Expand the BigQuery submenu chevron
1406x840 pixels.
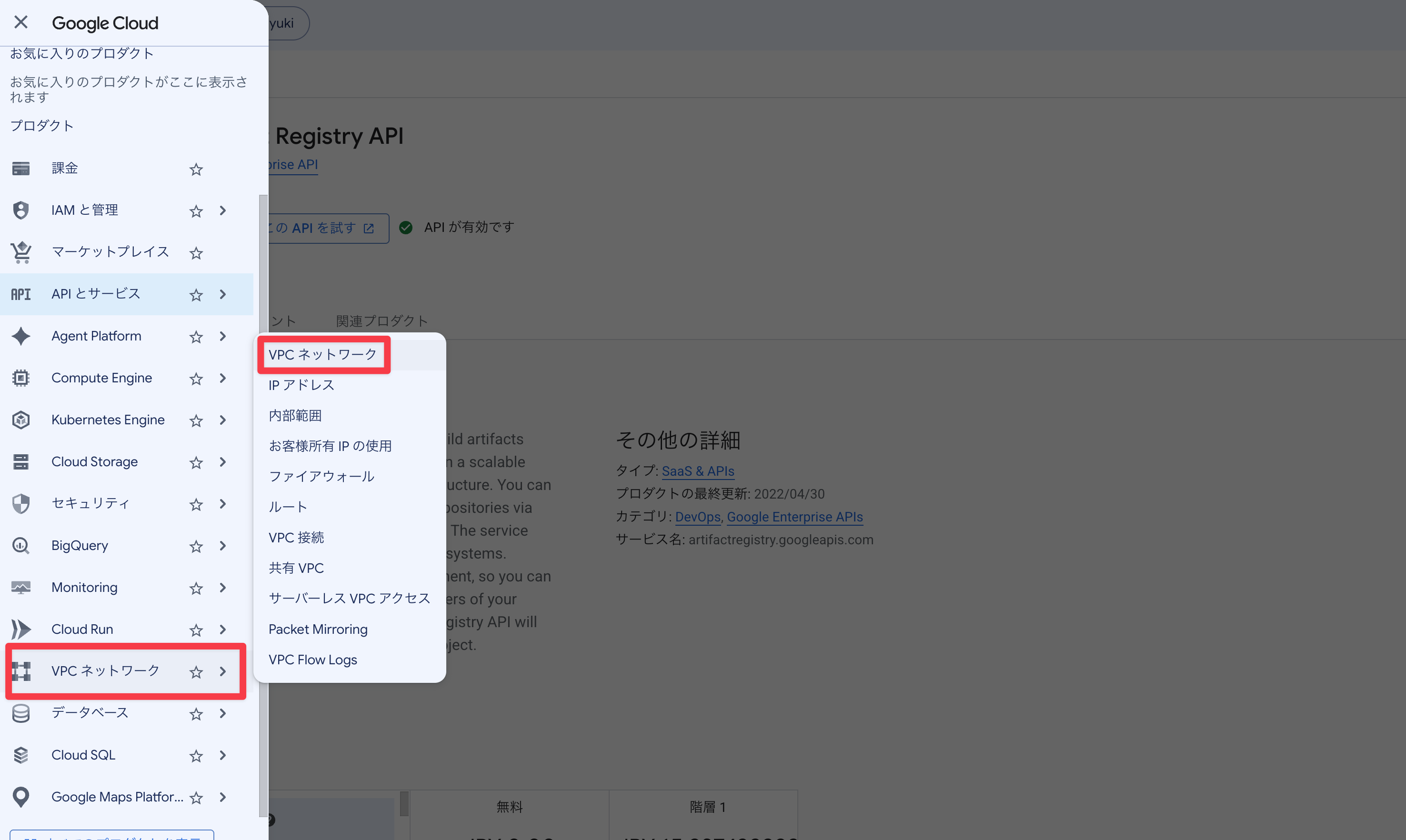tap(223, 546)
